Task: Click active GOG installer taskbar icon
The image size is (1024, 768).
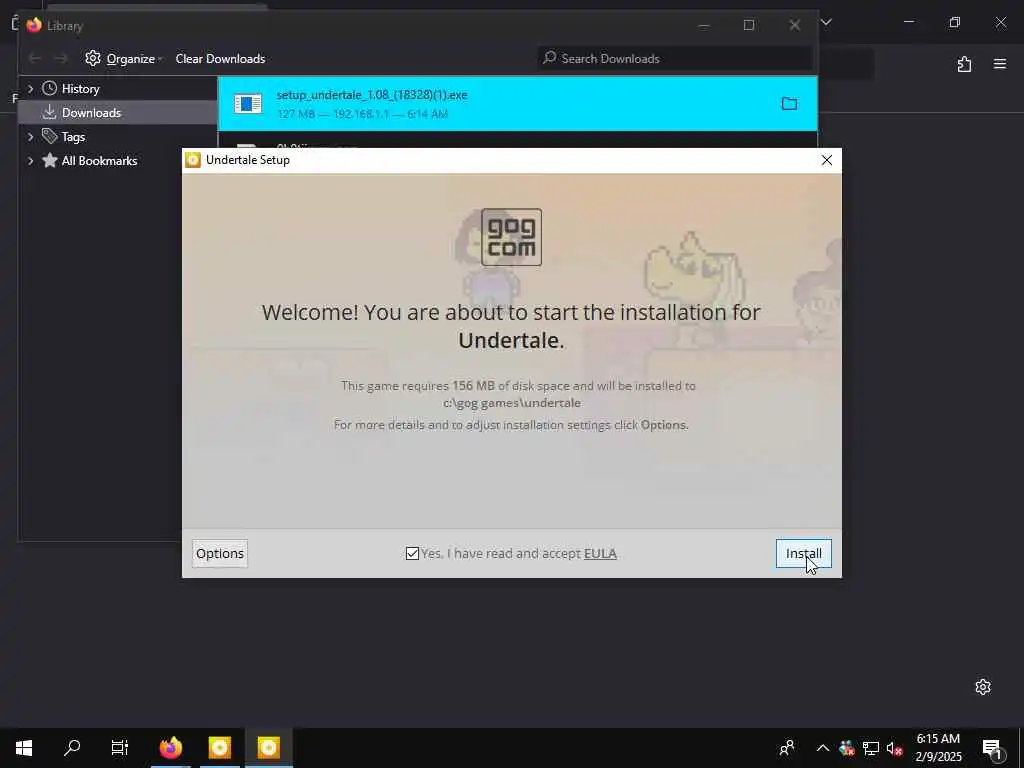Action: pos(268,748)
